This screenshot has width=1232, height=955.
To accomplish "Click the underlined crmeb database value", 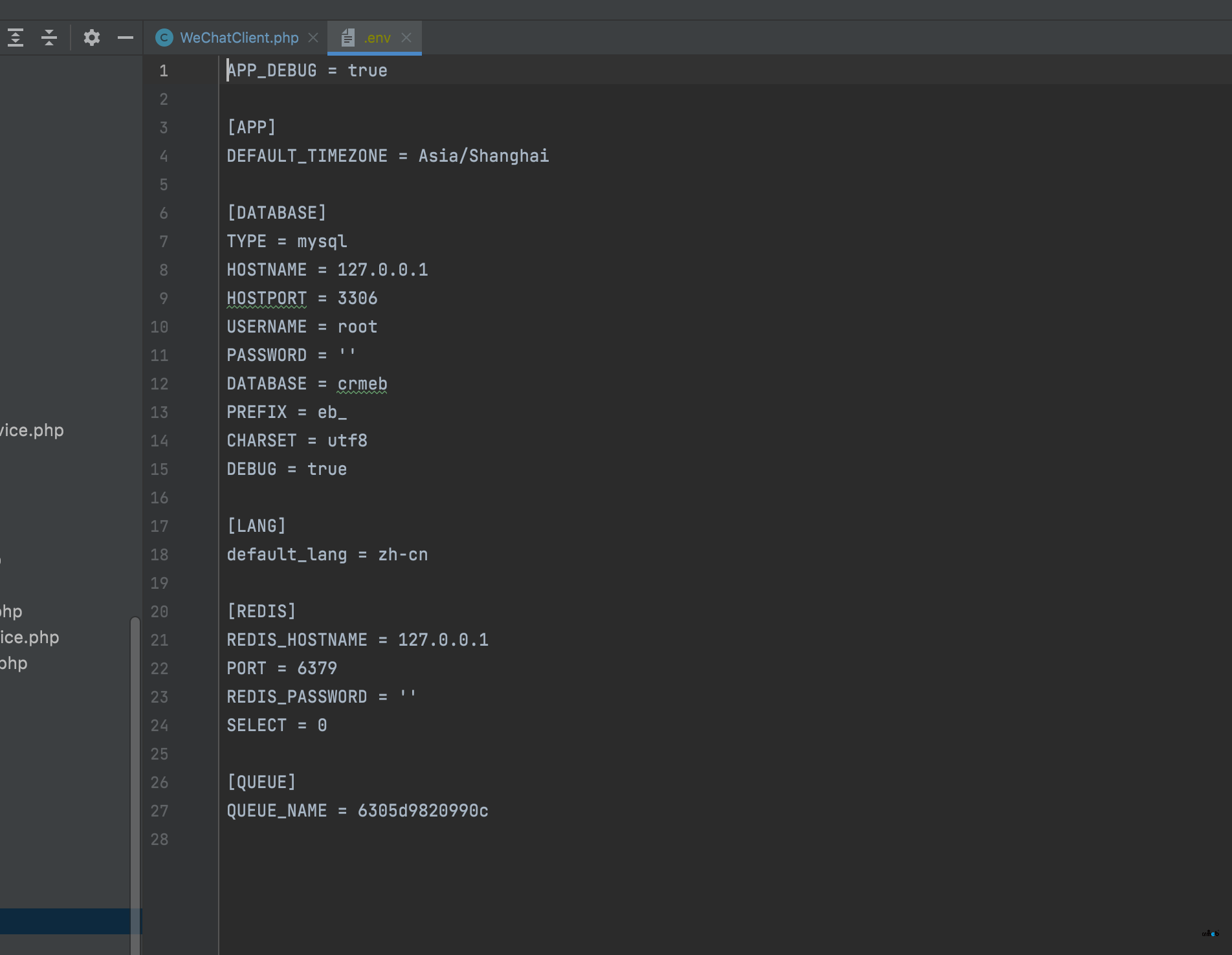I will [x=362, y=384].
